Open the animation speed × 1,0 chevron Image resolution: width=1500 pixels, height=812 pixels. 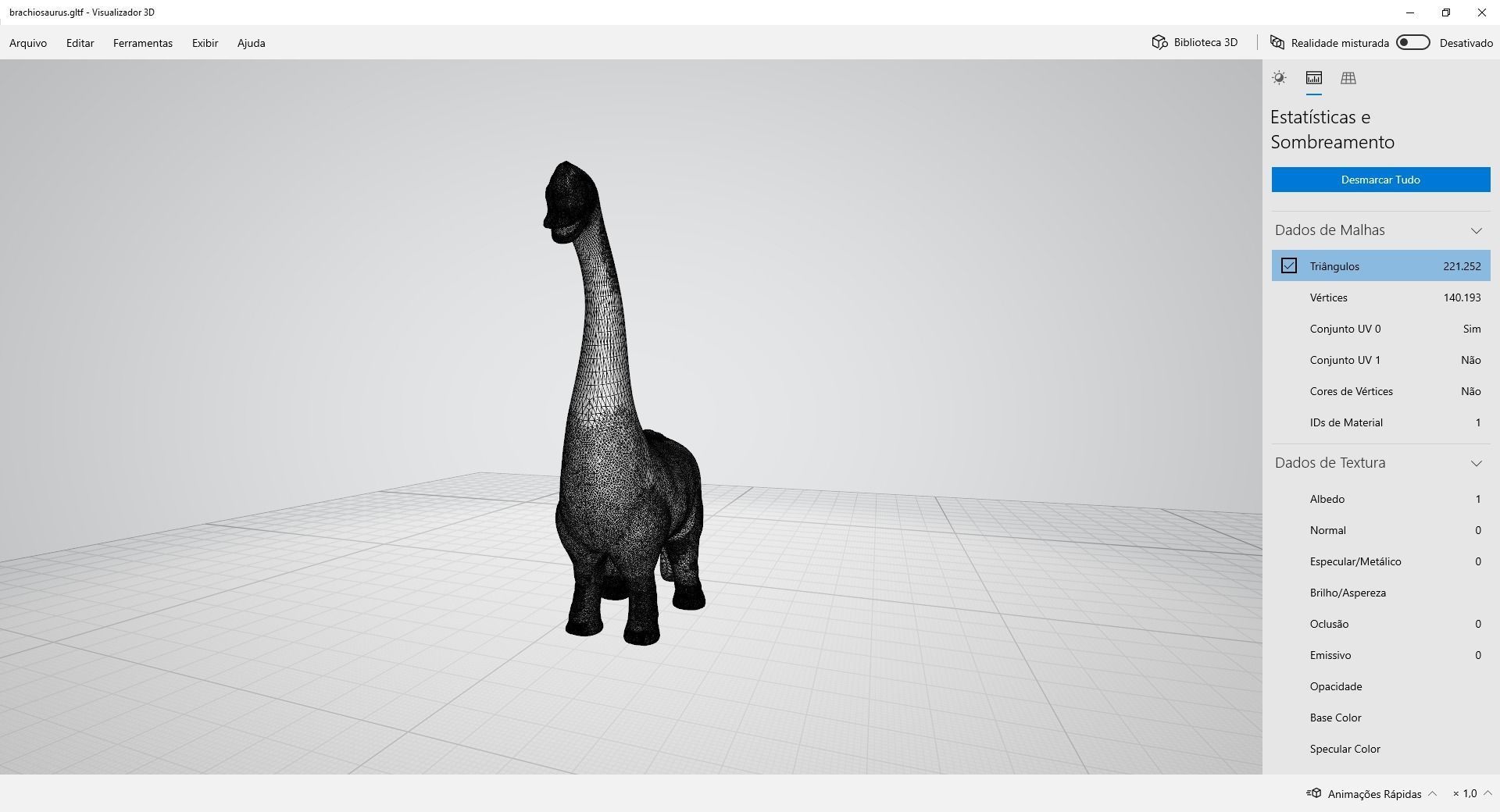click(x=1487, y=793)
